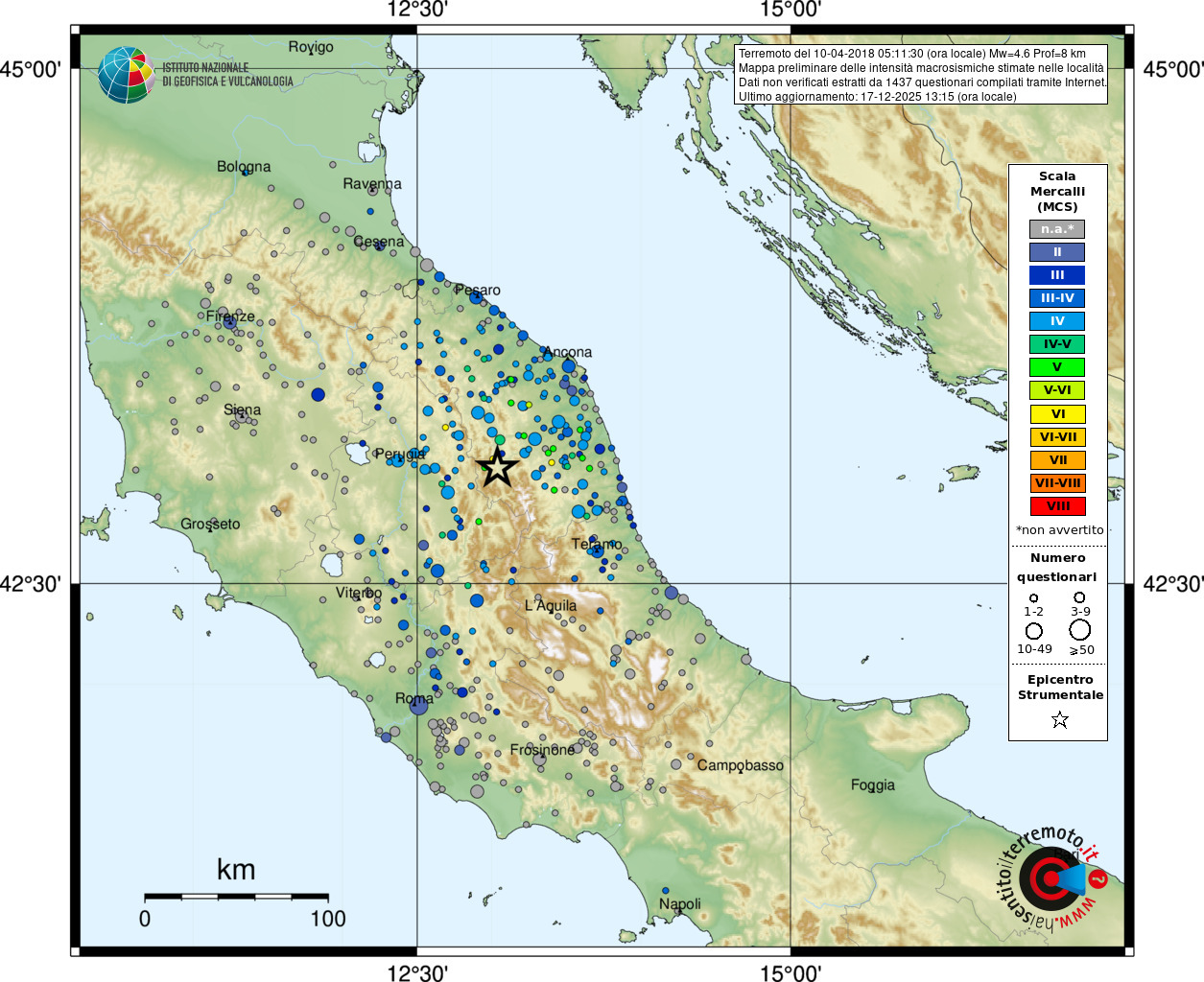Viewport: 1204px width, 982px height.
Task: Click the Campobasso city label
Action: coord(741,765)
